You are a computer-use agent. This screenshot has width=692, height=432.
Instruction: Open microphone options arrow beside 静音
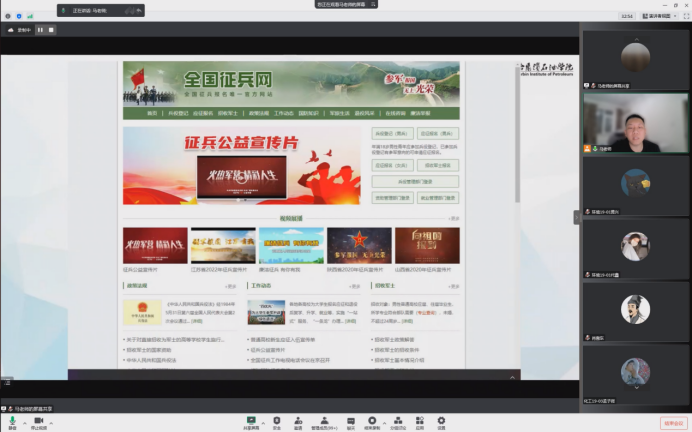25,423
